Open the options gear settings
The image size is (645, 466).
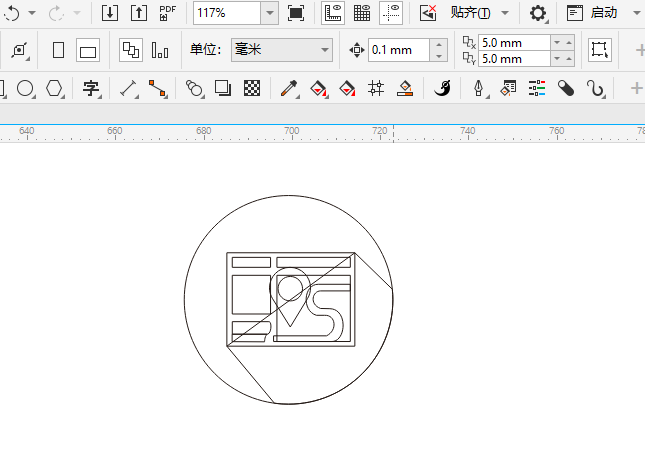click(538, 13)
